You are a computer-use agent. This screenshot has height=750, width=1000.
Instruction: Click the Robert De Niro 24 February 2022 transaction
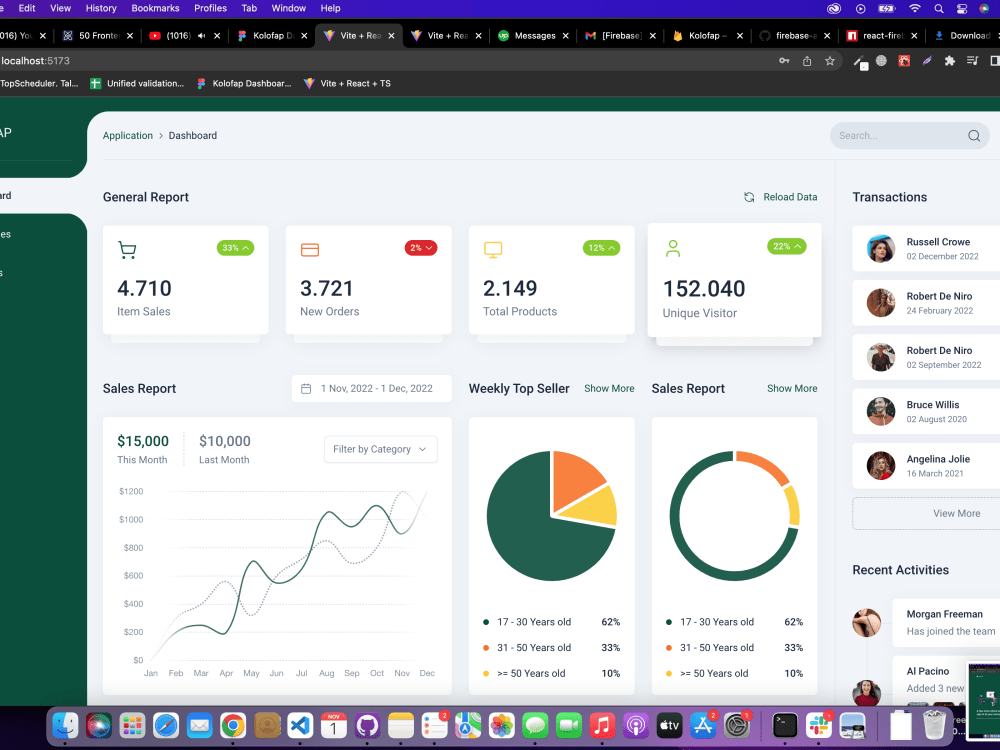[x=926, y=303]
